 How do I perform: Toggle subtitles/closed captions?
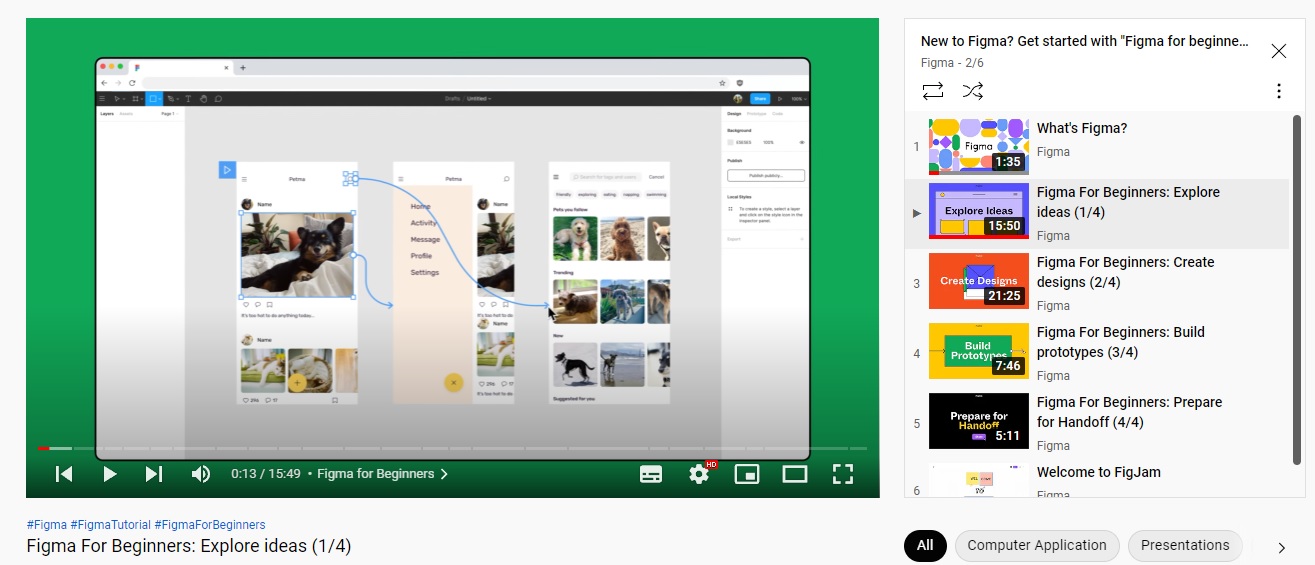[x=651, y=474]
